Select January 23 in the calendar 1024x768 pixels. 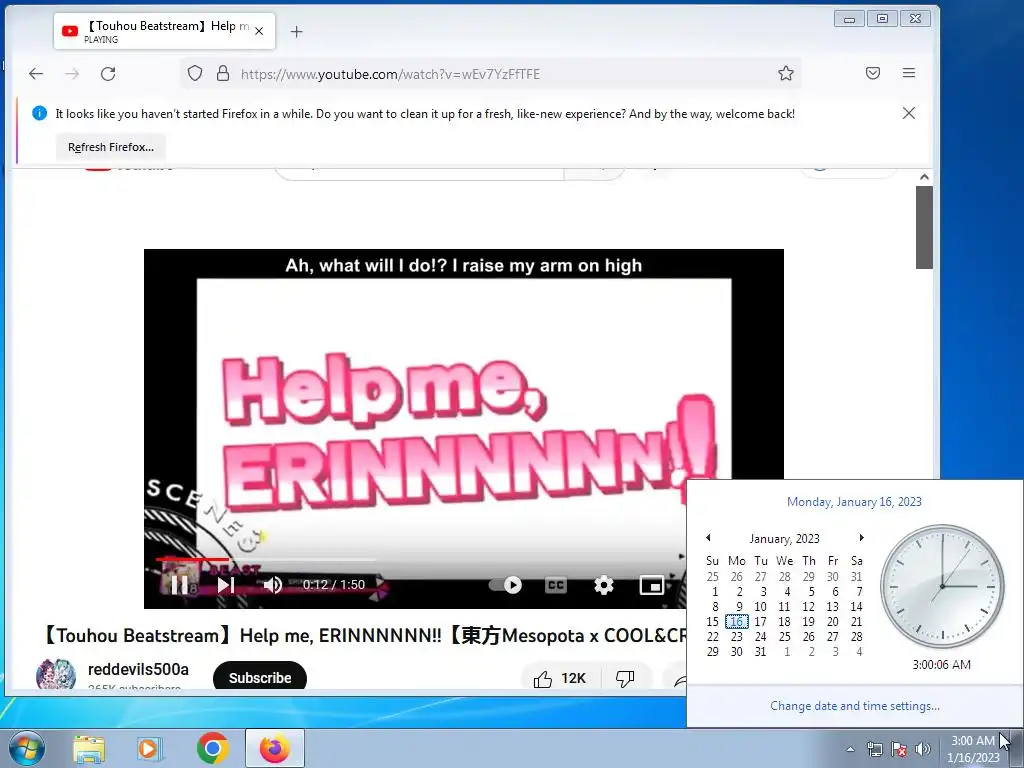tap(737, 637)
